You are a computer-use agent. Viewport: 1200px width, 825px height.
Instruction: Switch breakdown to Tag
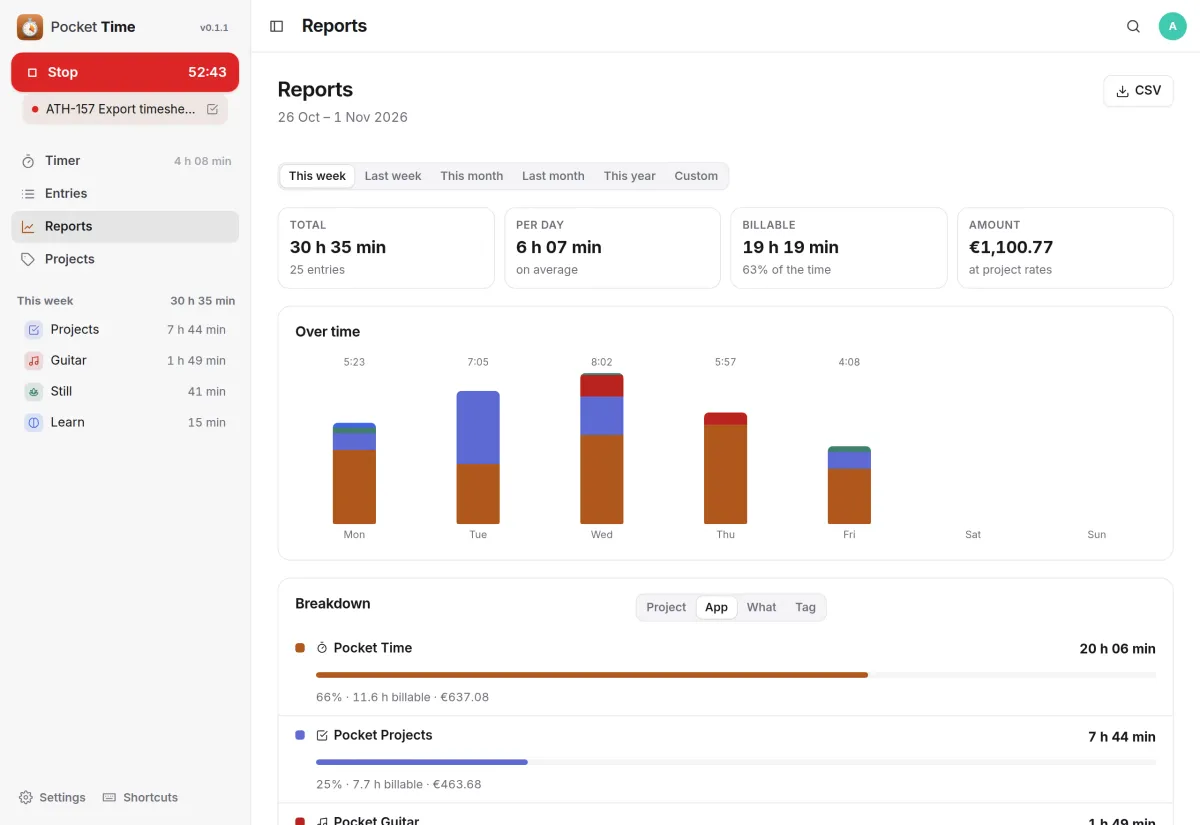tap(805, 607)
